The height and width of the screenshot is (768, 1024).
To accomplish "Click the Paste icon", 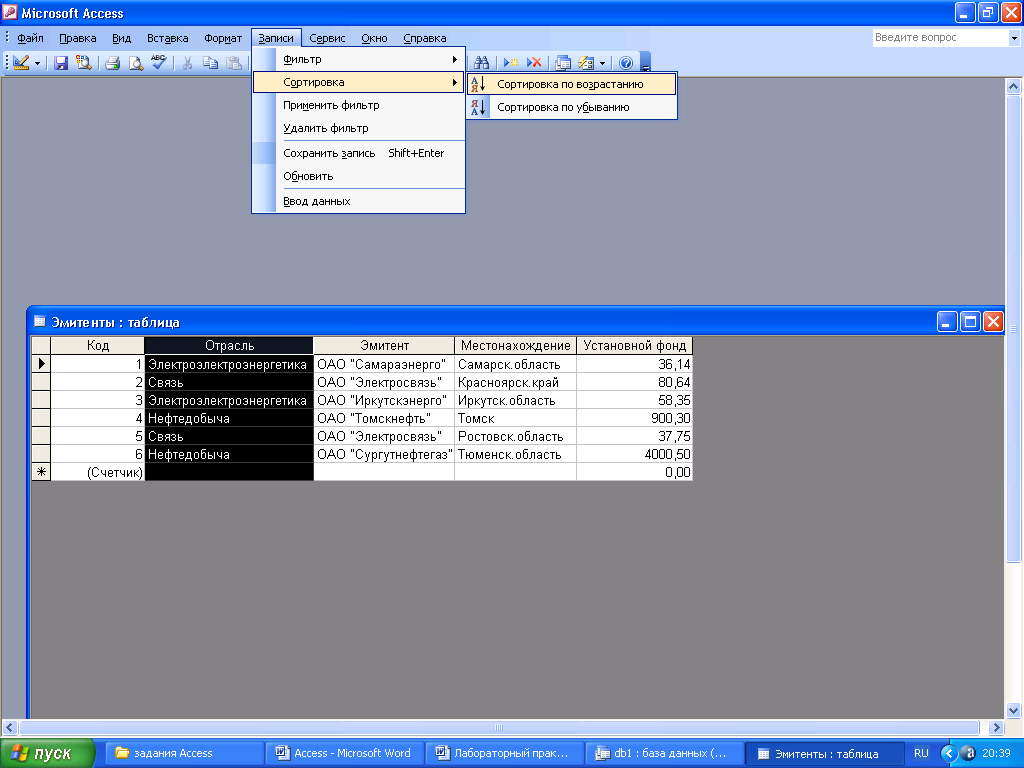I will [233, 63].
